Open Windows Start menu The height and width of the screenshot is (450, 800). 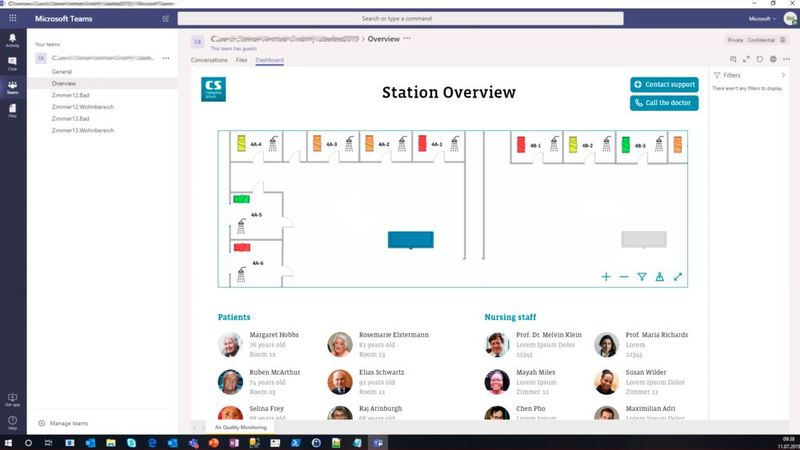coord(8,443)
